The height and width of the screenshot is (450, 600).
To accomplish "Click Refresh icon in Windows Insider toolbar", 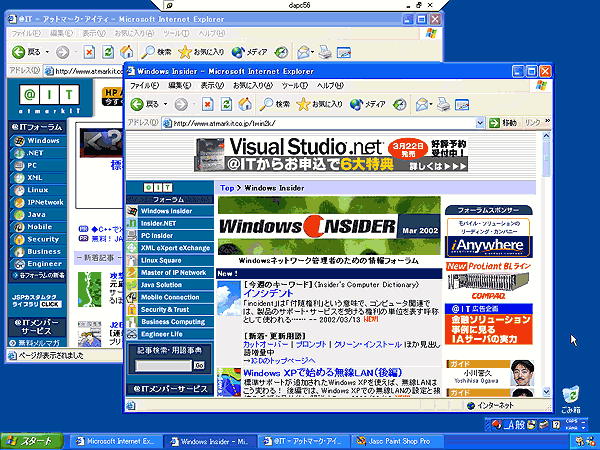I will click(x=227, y=104).
